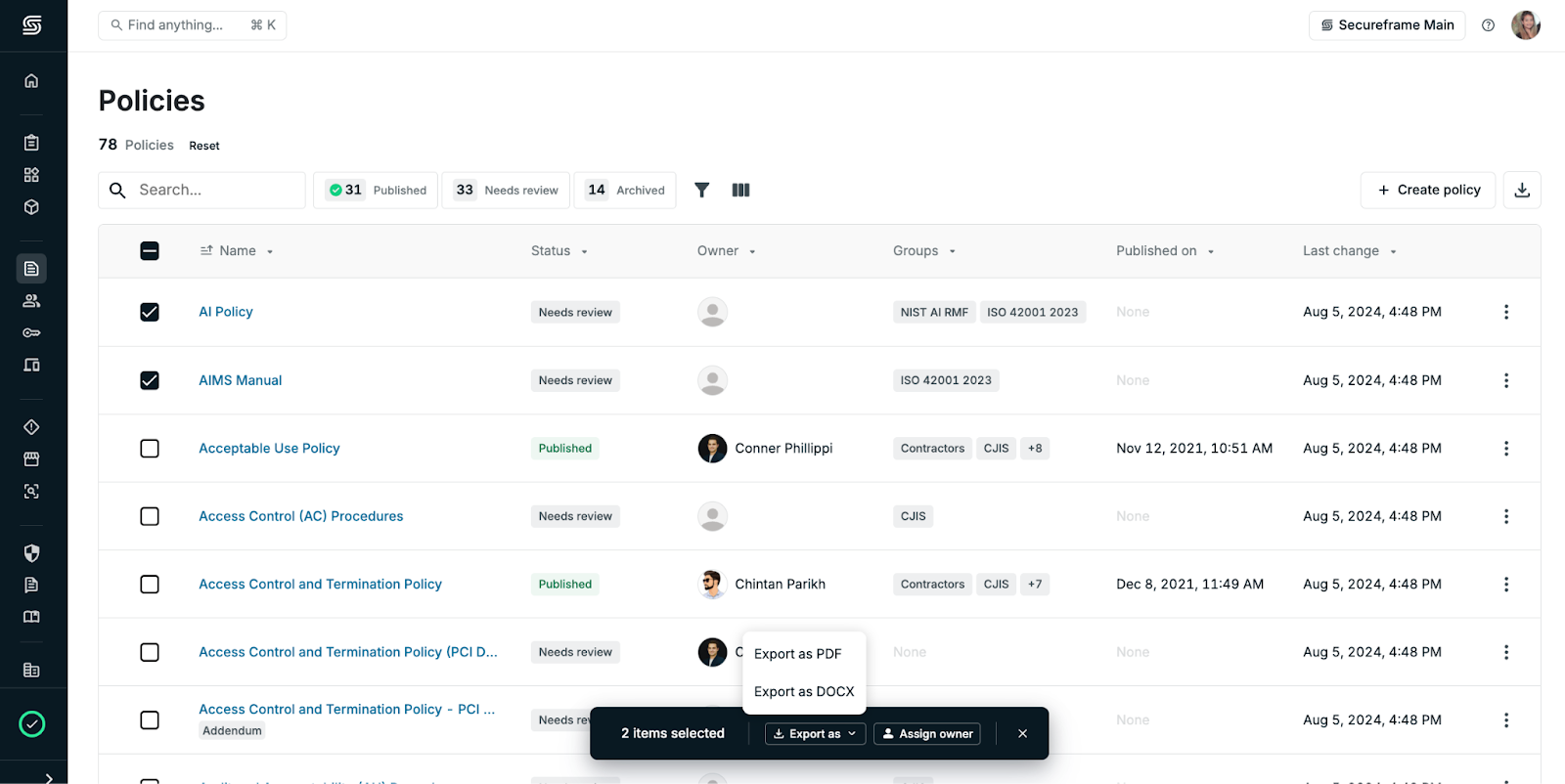Viewport: 1565px width, 784px height.
Task: Open the Secureframe Main workspace switcher
Action: point(1387,25)
